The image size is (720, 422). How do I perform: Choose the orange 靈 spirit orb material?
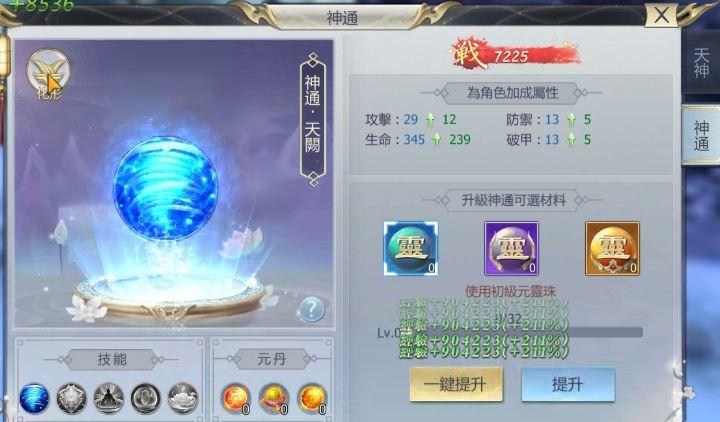612,248
